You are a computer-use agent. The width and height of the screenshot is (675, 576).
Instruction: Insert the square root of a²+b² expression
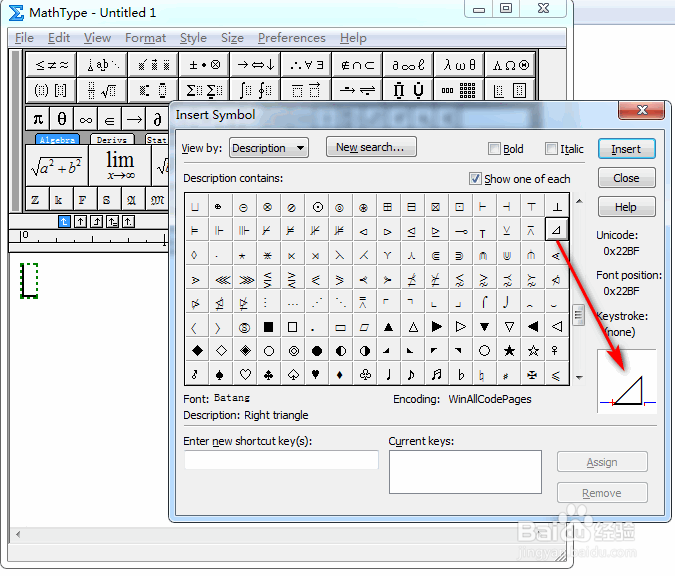[x=57, y=165]
